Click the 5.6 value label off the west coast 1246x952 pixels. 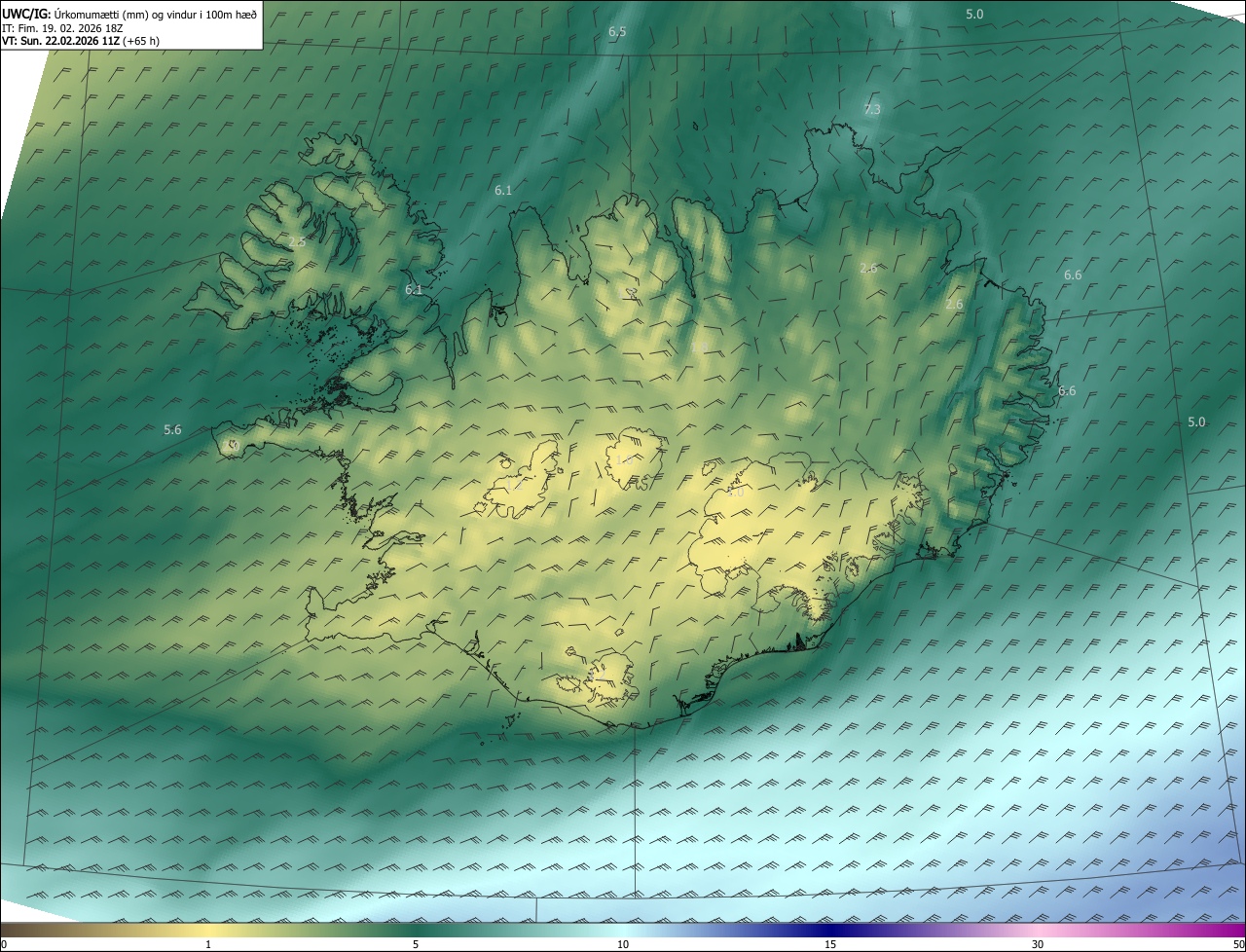pyautogui.click(x=172, y=429)
